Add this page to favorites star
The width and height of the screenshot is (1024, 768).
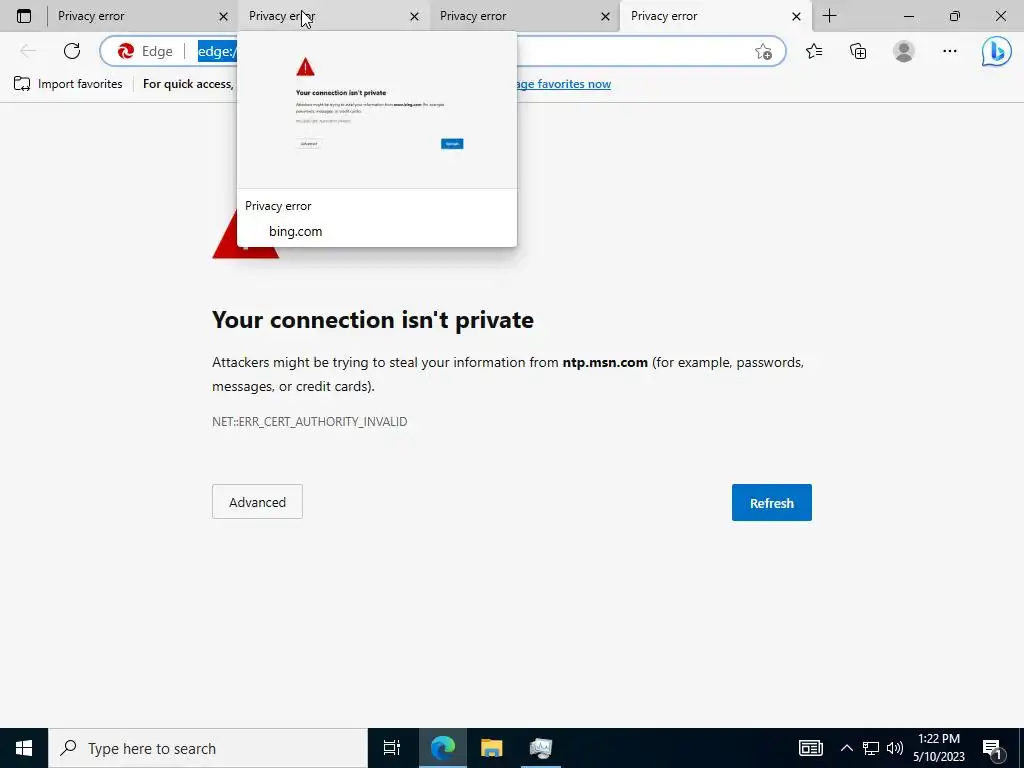(763, 52)
